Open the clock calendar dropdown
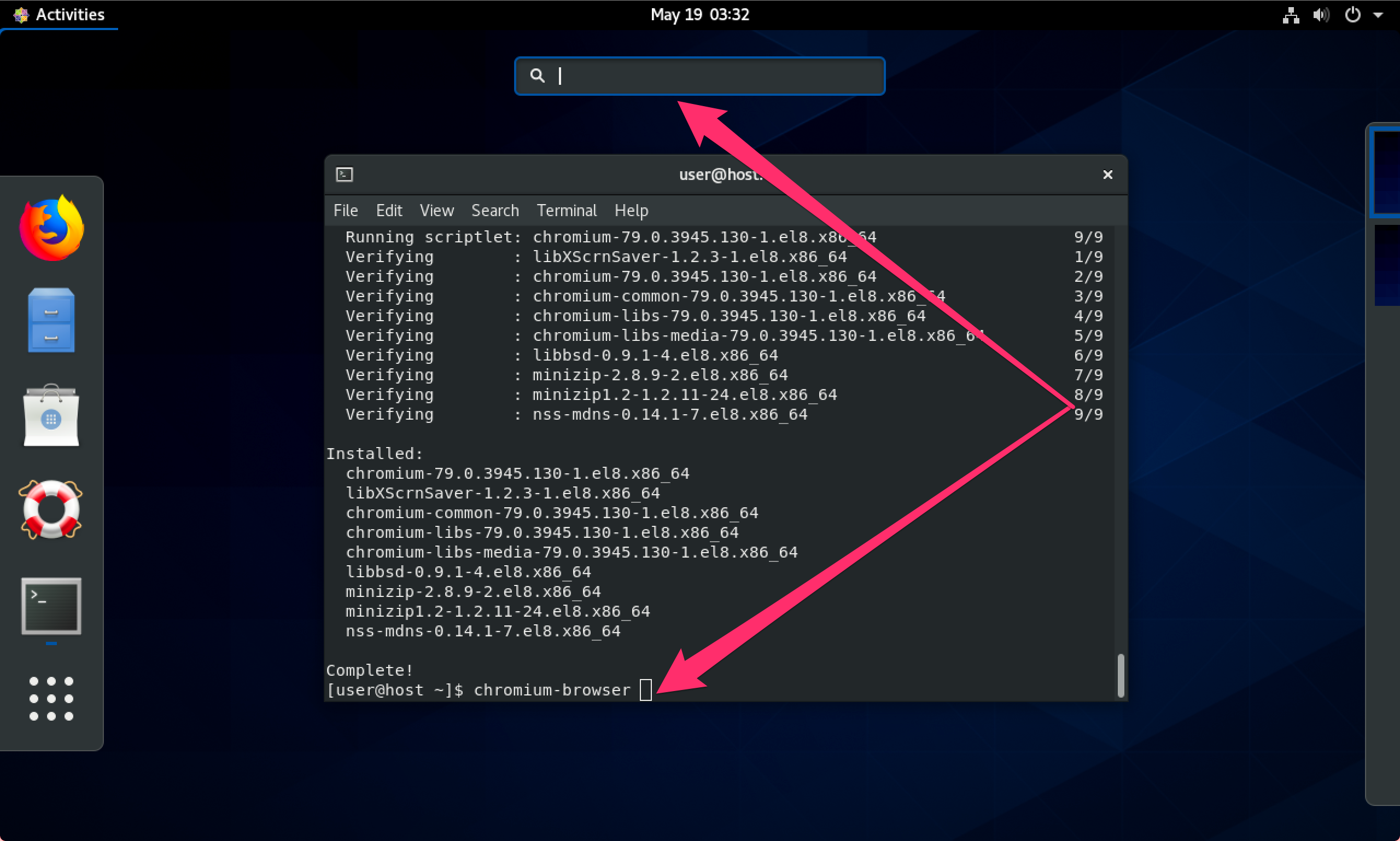This screenshot has height=841, width=1400. (x=699, y=15)
